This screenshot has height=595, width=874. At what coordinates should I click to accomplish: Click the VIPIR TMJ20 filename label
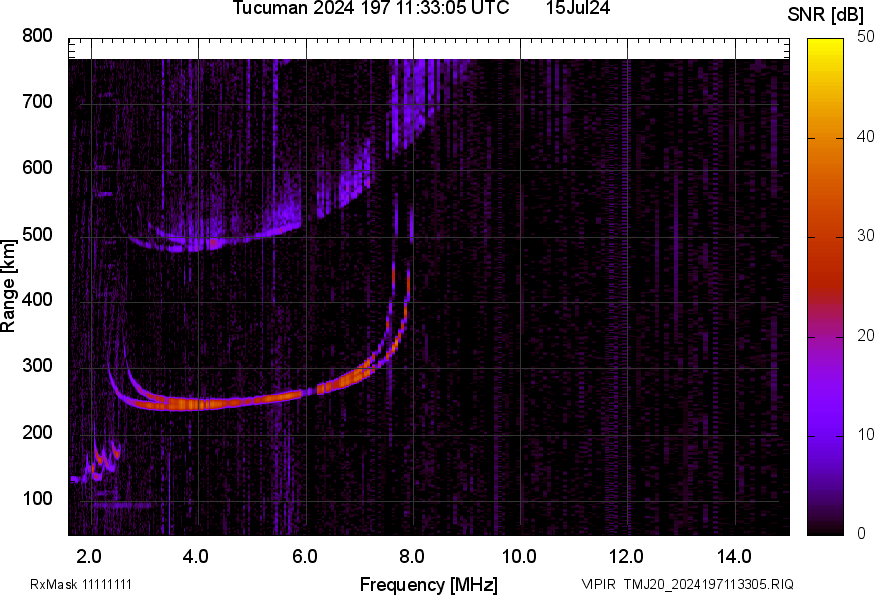tap(687, 584)
